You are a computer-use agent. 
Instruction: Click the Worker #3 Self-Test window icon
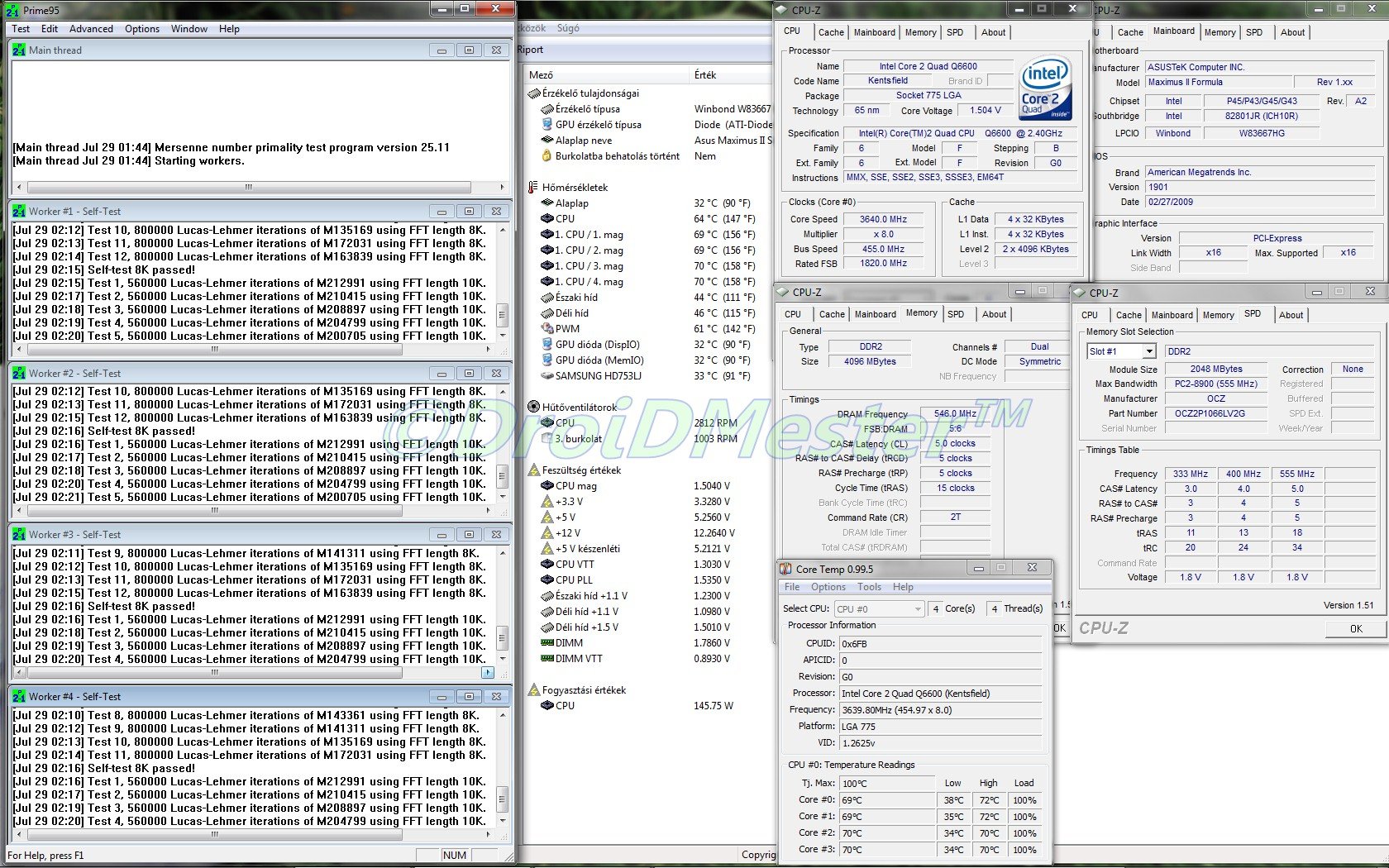click(x=19, y=535)
